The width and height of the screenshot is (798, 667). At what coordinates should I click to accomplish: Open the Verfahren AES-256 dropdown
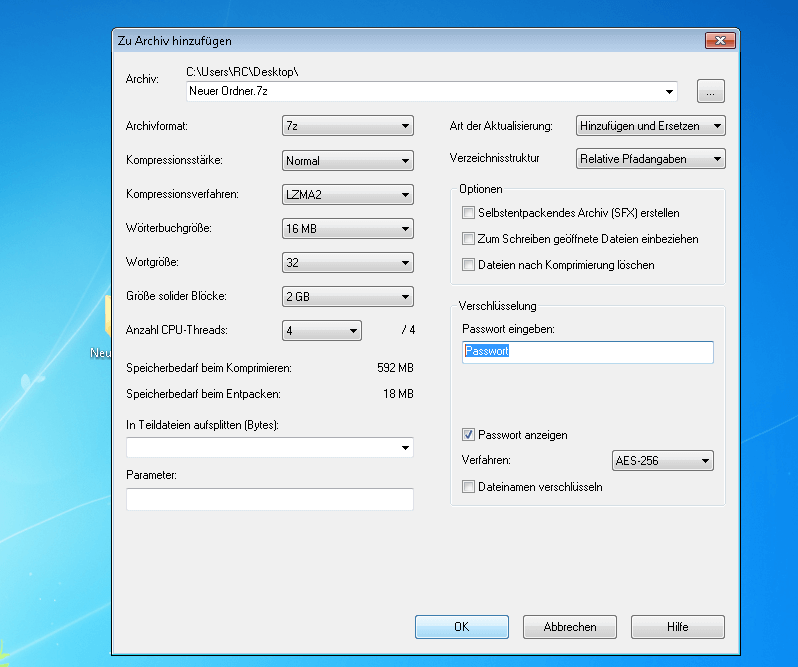click(662, 461)
